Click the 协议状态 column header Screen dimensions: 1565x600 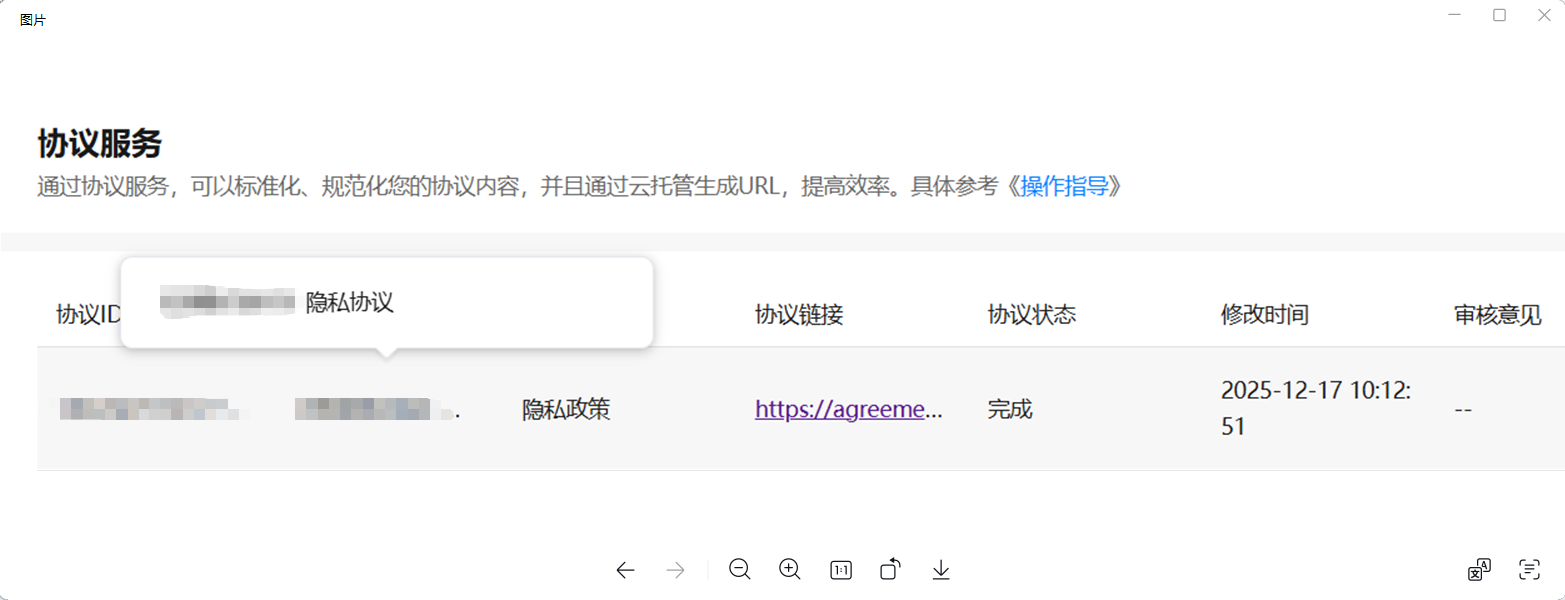pos(1030,314)
